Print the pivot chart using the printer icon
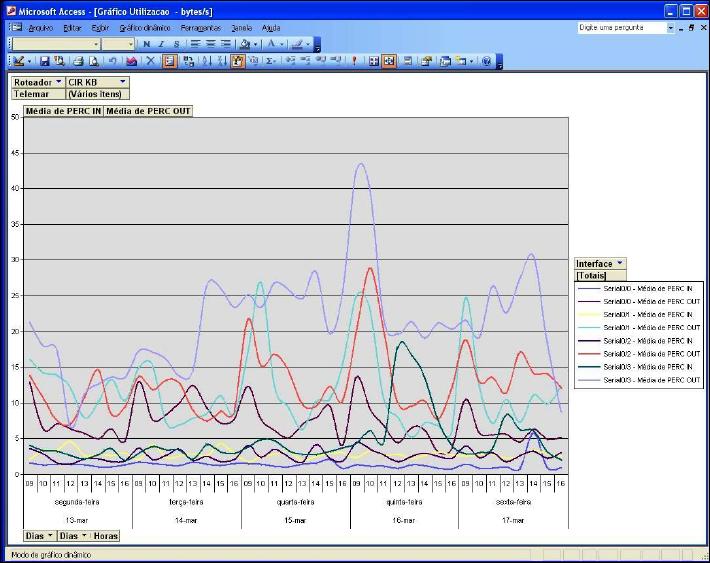The image size is (710, 563). 78,61
